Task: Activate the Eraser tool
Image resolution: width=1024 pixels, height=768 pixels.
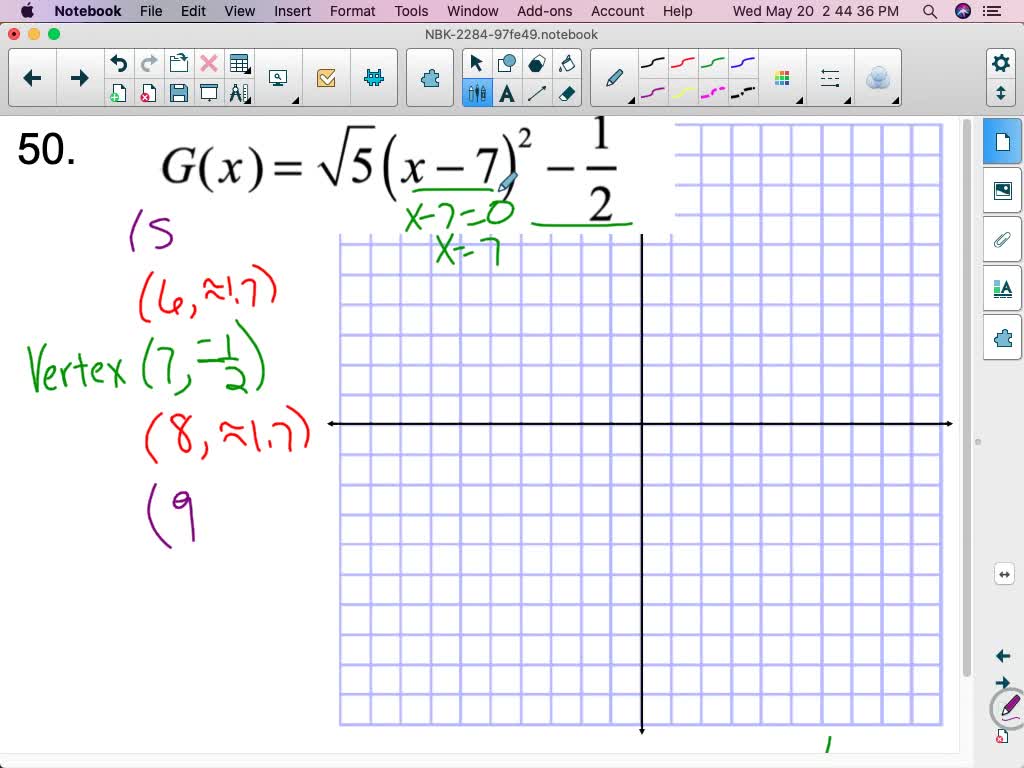Action: point(567,93)
